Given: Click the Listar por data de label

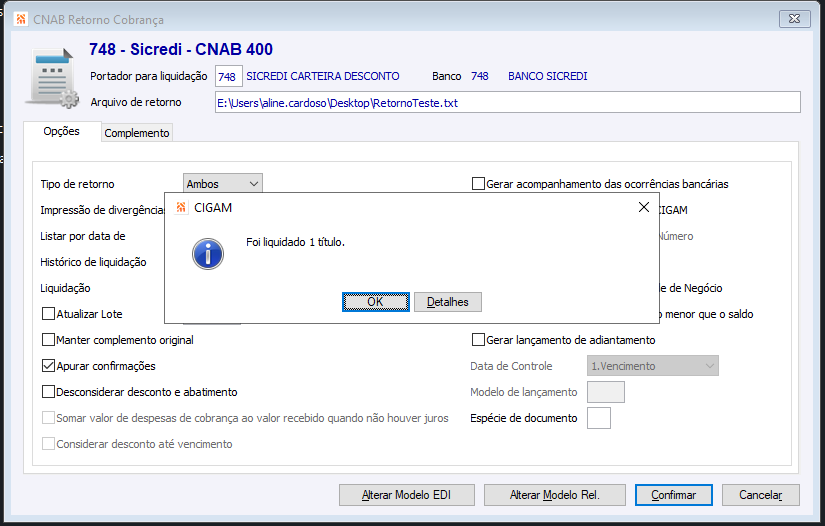Looking at the screenshot, I should (x=83, y=236).
